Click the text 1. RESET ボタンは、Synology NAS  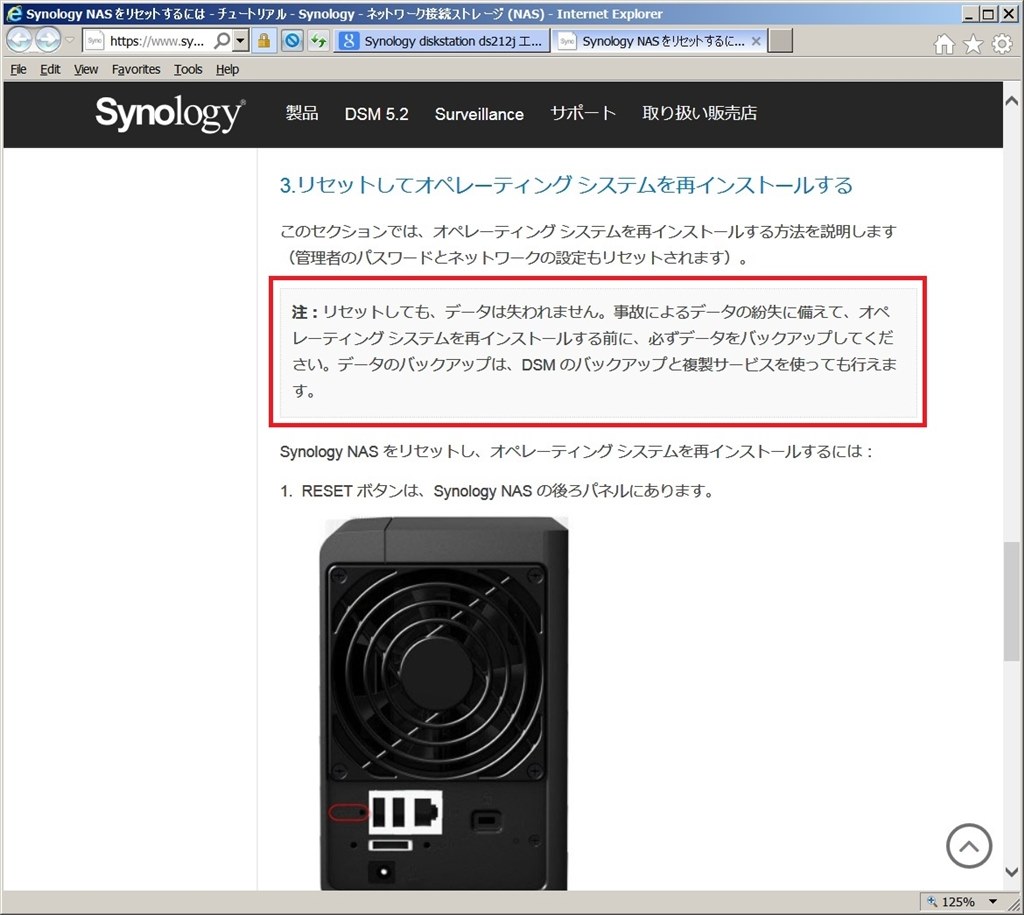pos(406,491)
